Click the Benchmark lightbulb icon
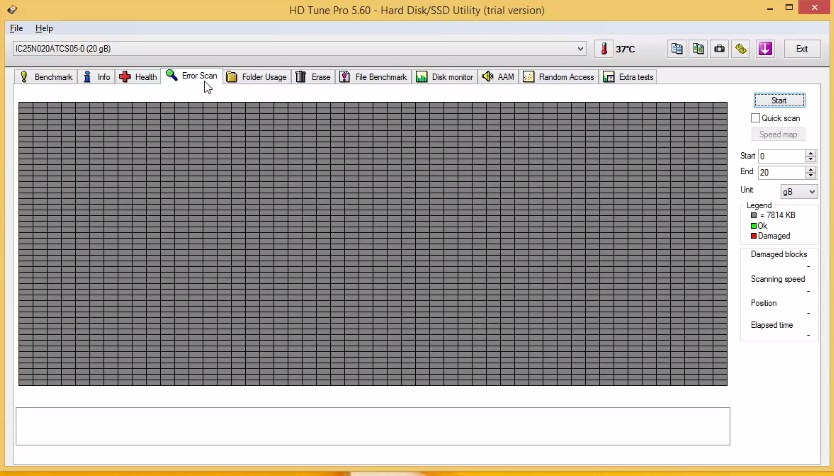This screenshot has width=834, height=476. [24, 77]
